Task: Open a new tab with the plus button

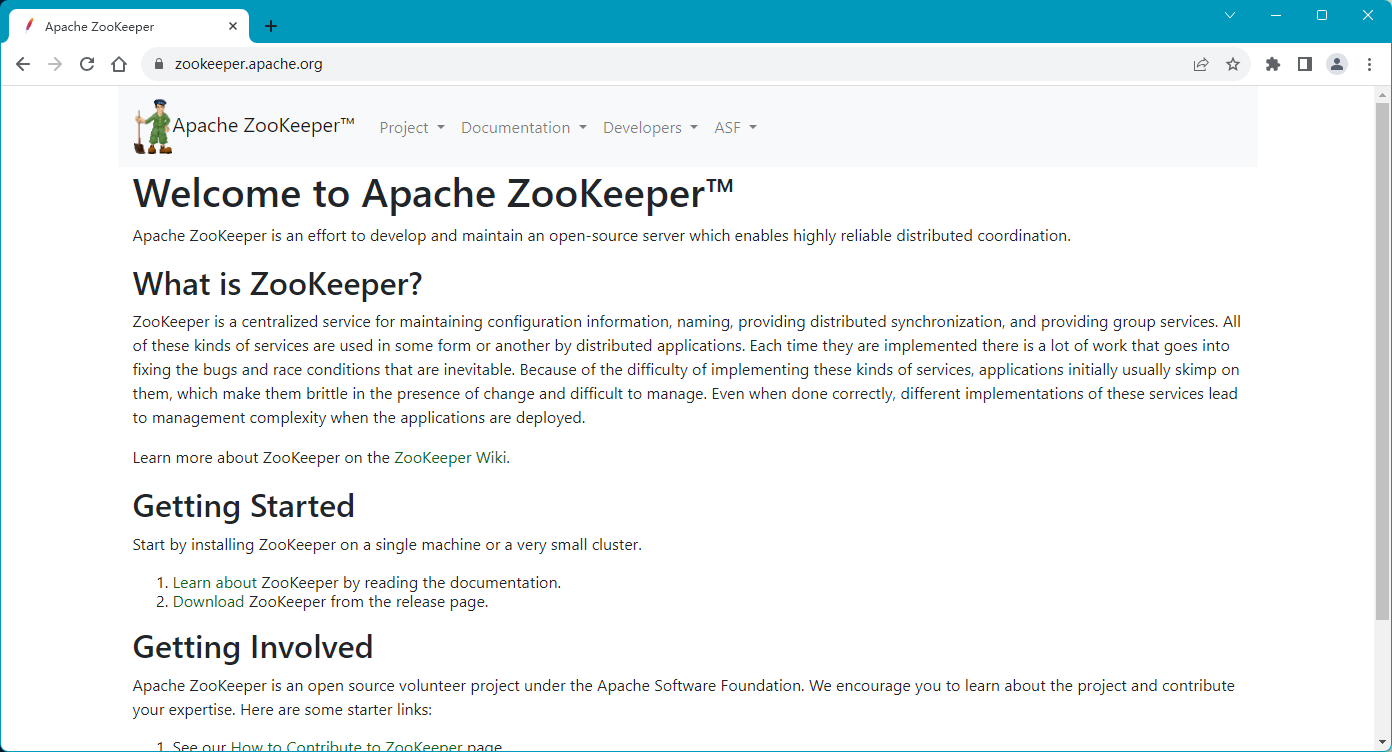Action: coord(271,26)
